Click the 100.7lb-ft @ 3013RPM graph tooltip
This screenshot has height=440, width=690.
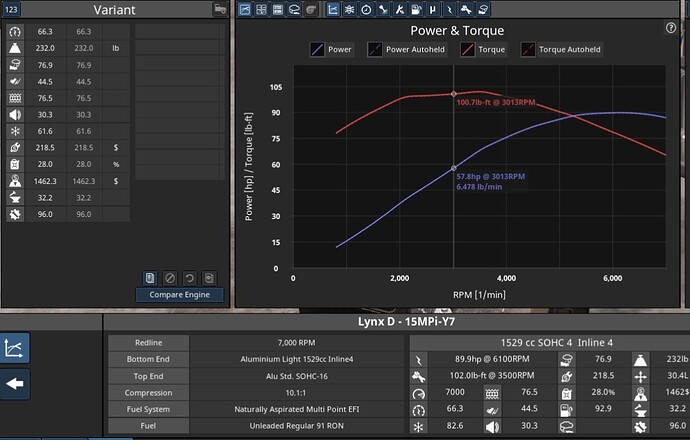coord(496,103)
